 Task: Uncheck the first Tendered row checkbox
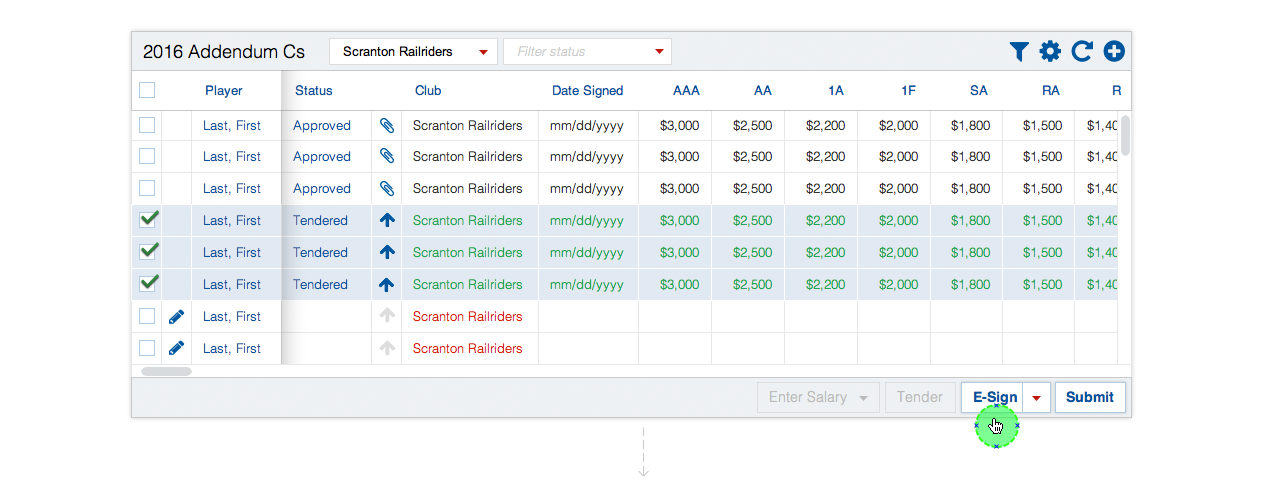coord(148,219)
